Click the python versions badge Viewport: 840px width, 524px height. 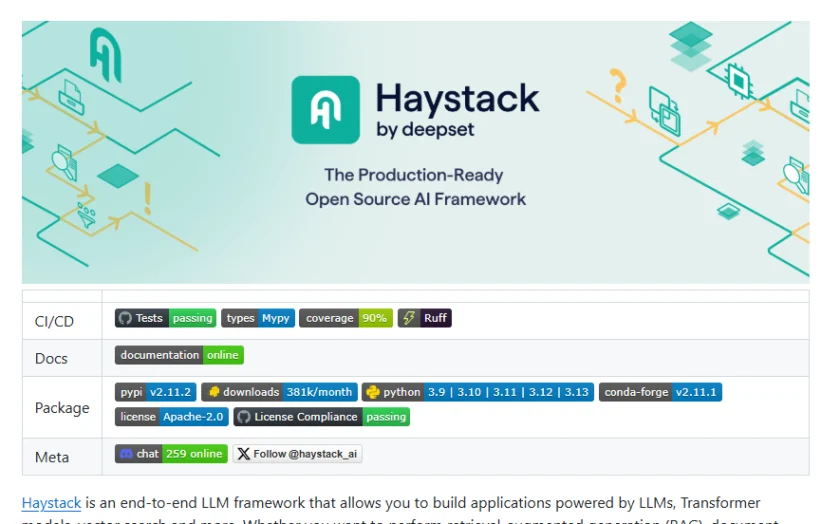pos(478,392)
